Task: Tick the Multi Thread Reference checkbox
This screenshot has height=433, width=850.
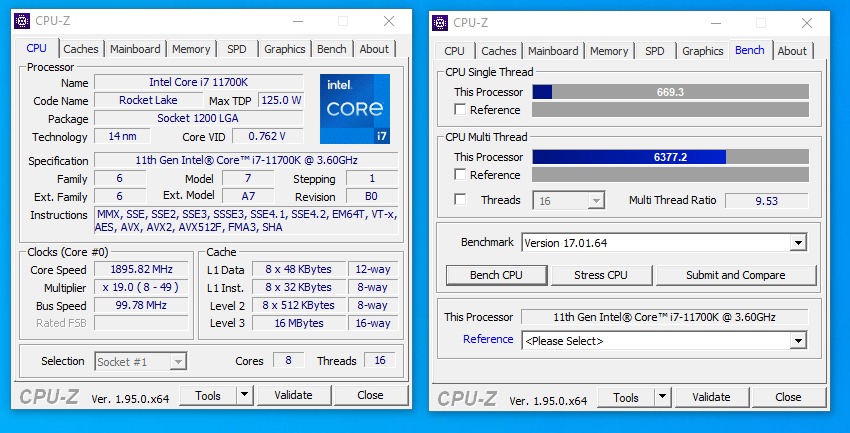Action: [x=460, y=175]
